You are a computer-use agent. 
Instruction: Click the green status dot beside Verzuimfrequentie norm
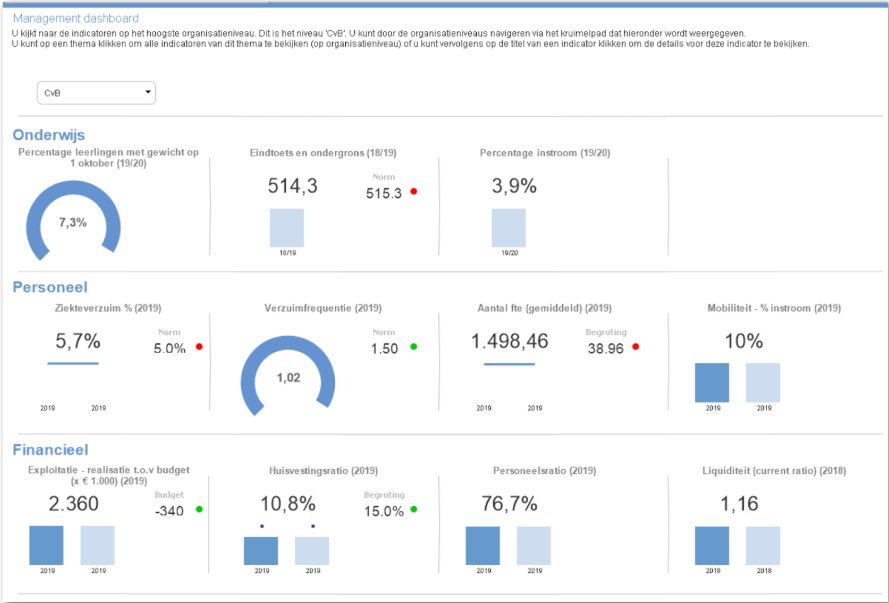(x=414, y=347)
